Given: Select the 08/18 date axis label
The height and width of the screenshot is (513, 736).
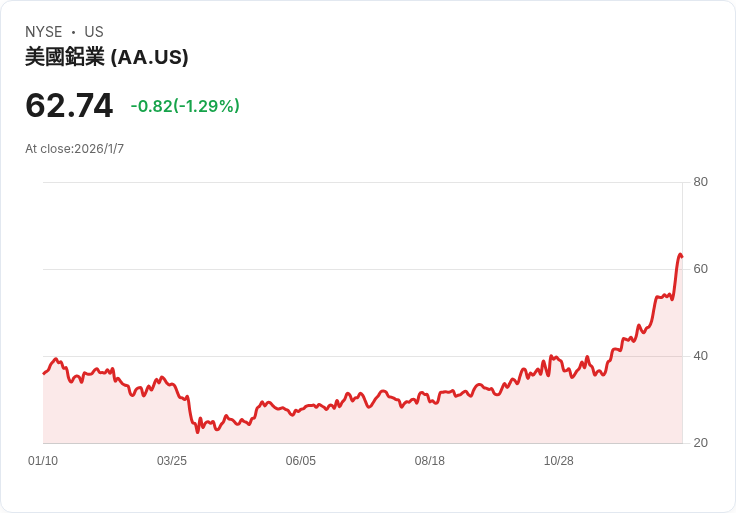Looking at the screenshot, I should (x=430, y=461).
